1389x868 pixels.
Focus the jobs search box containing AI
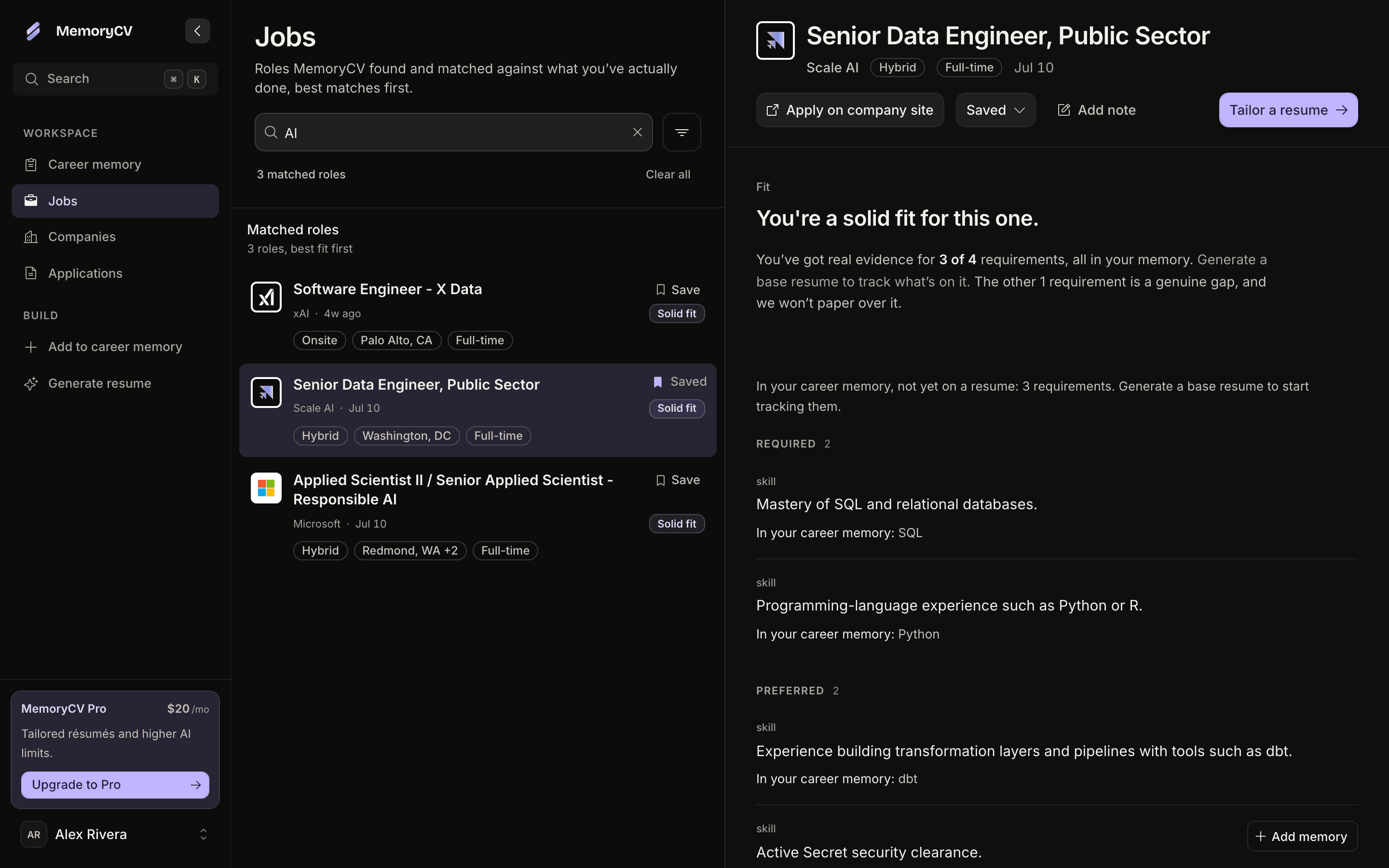pos(453,133)
